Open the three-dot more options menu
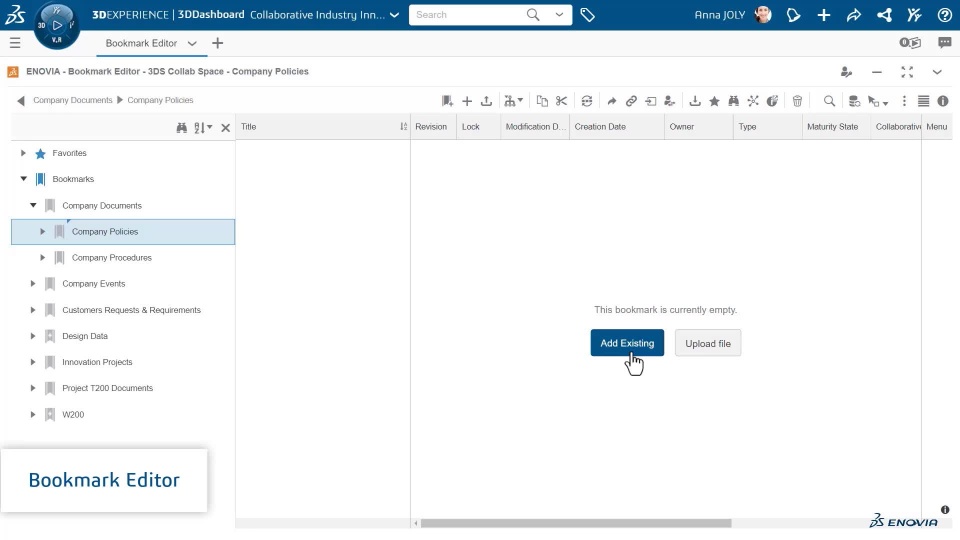This screenshot has width=960, height=540. coord(904,101)
